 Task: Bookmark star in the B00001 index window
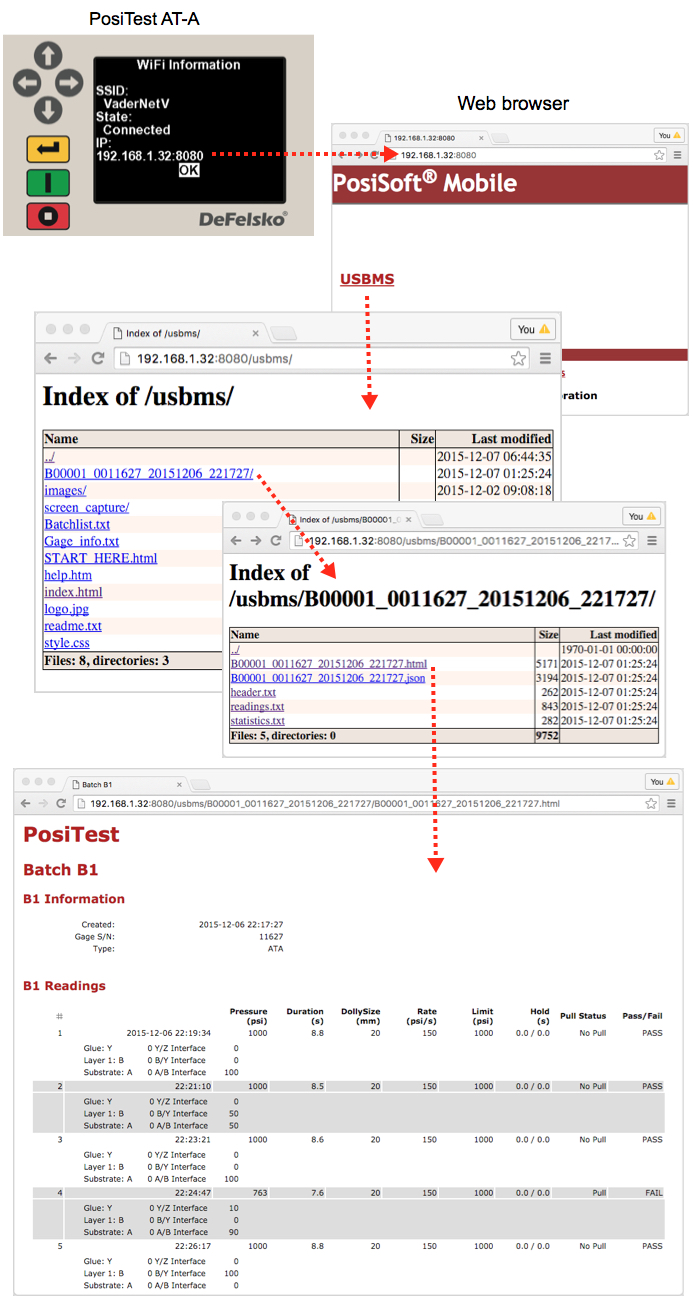629,540
